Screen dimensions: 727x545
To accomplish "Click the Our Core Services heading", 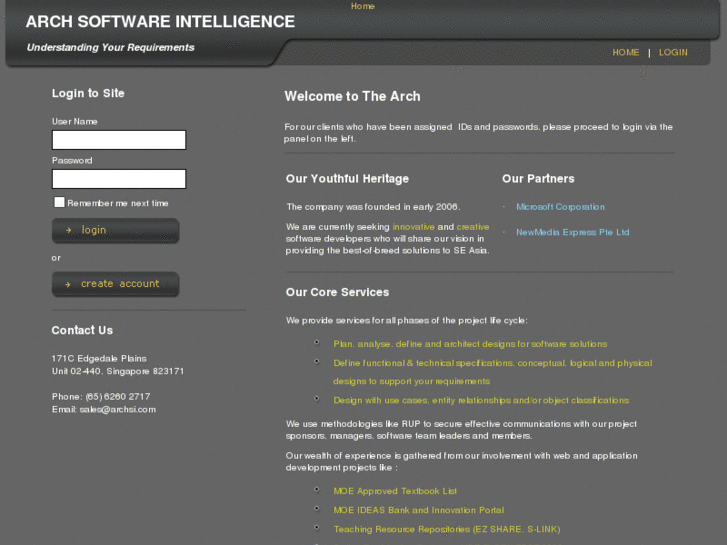I will point(337,292).
